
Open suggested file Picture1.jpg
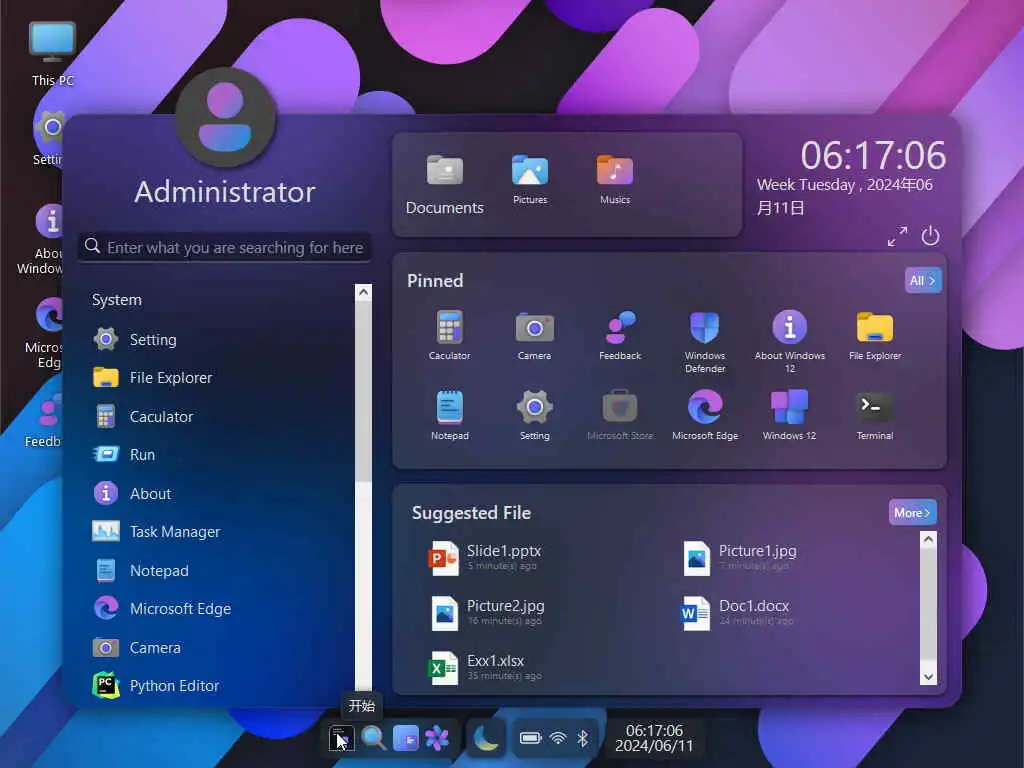740,558
